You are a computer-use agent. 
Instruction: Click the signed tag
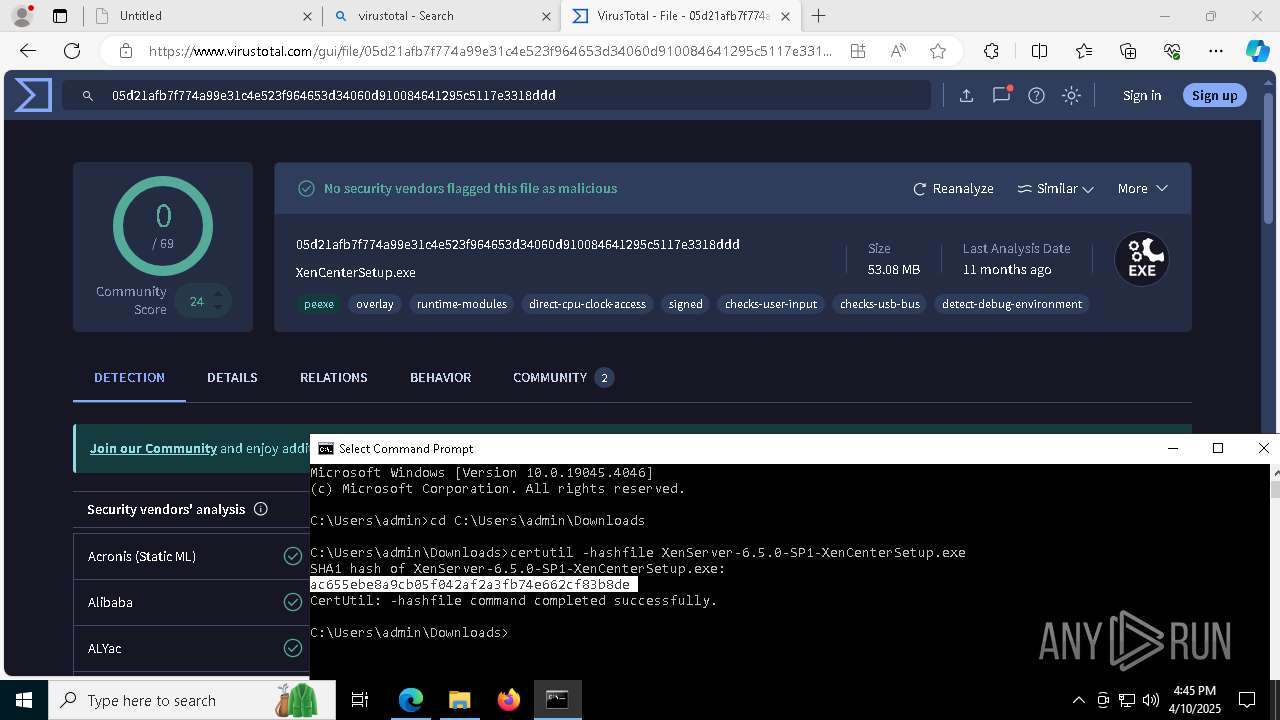coord(686,304)
